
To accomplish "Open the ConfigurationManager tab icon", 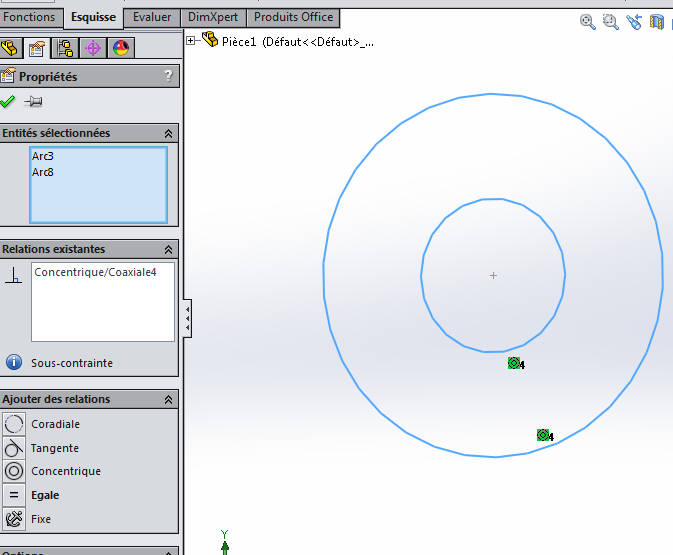I will tap(65, 48).
